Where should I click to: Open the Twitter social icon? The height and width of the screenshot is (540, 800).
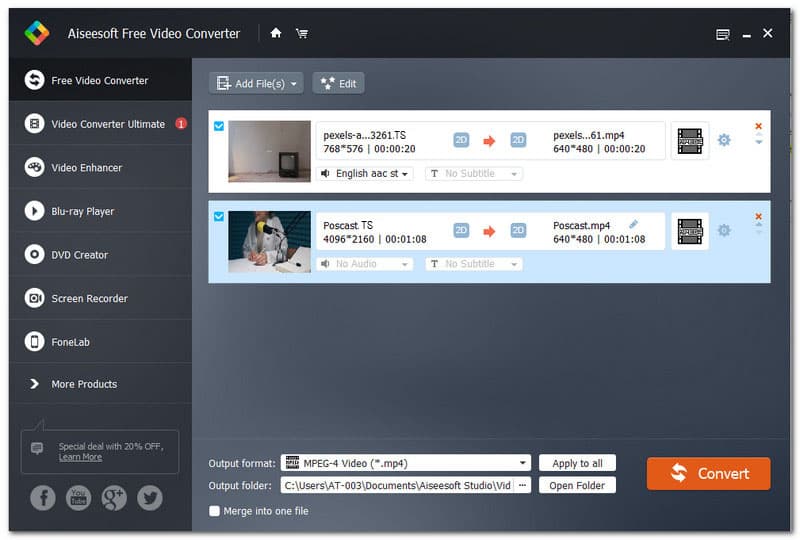coord(150,498)
